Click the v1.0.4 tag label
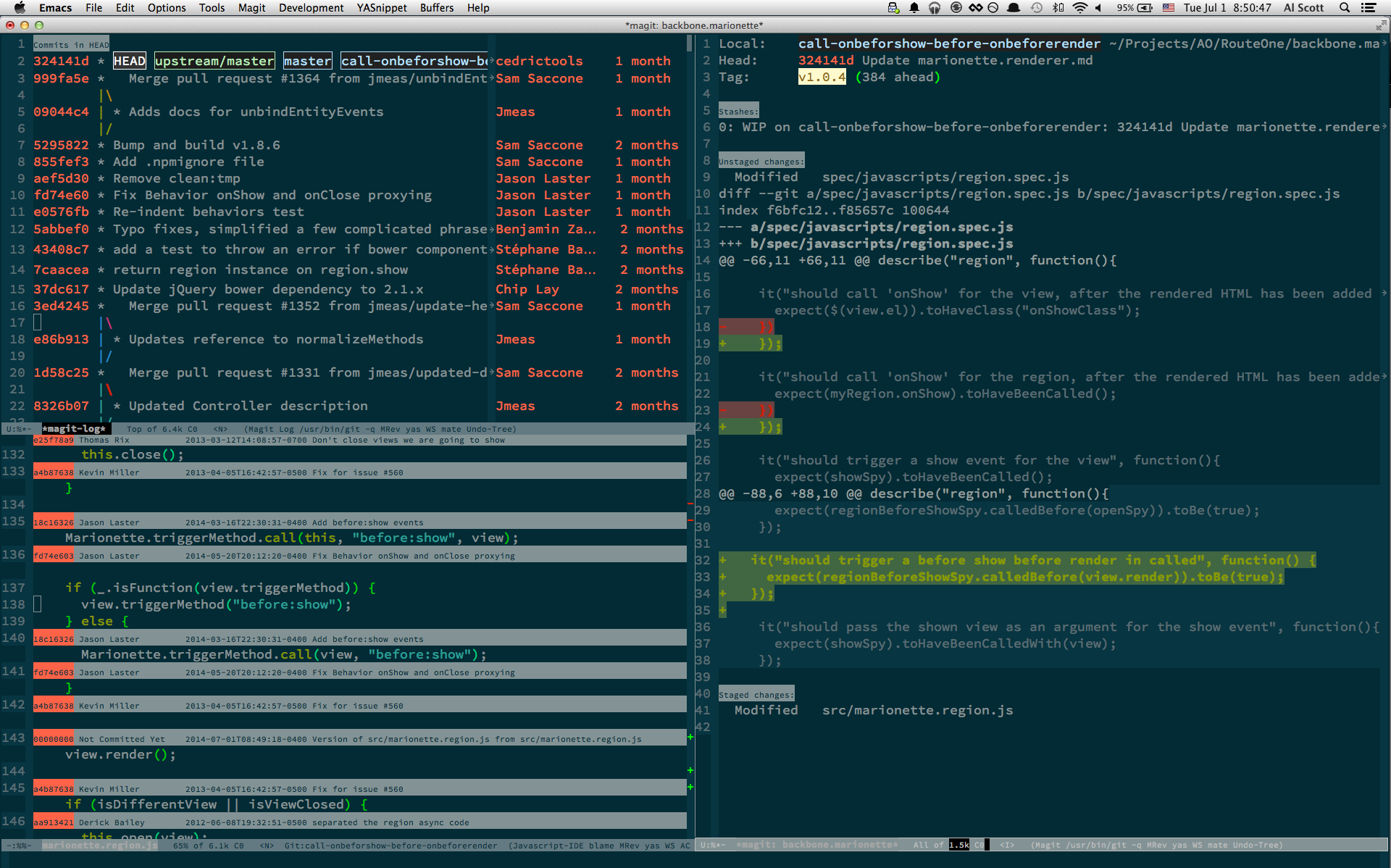Image resolution: width=1391 pixels, height=868 pixels. [x=822, y=77]
